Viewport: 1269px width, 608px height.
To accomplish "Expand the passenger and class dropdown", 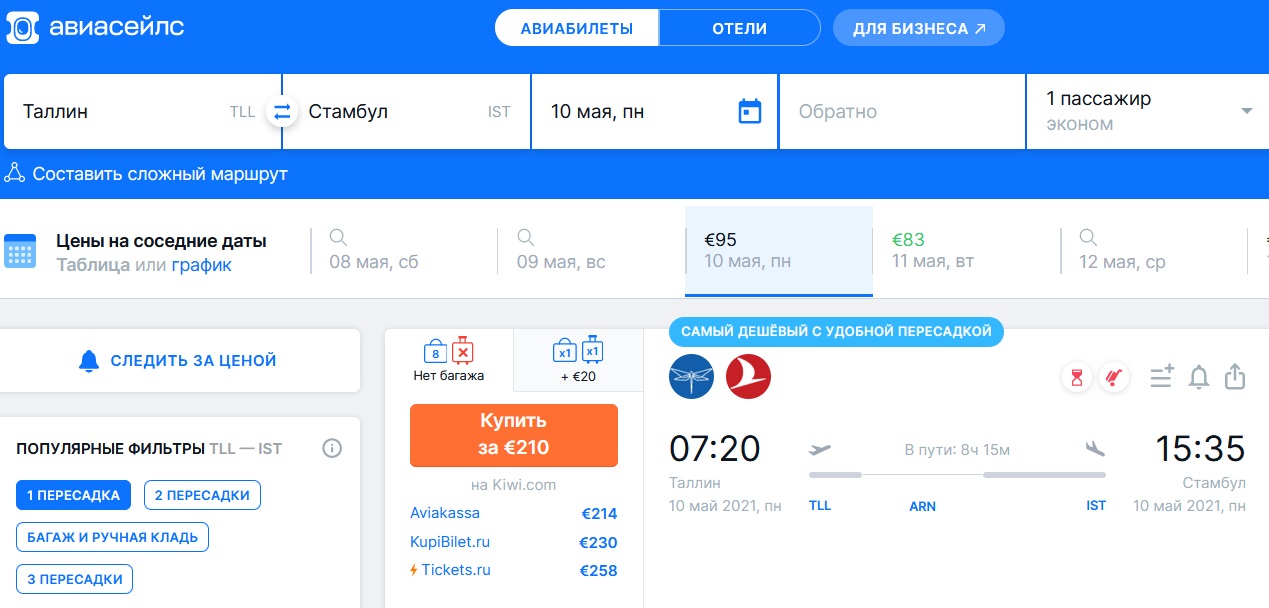I will [x=1246, y=111].
